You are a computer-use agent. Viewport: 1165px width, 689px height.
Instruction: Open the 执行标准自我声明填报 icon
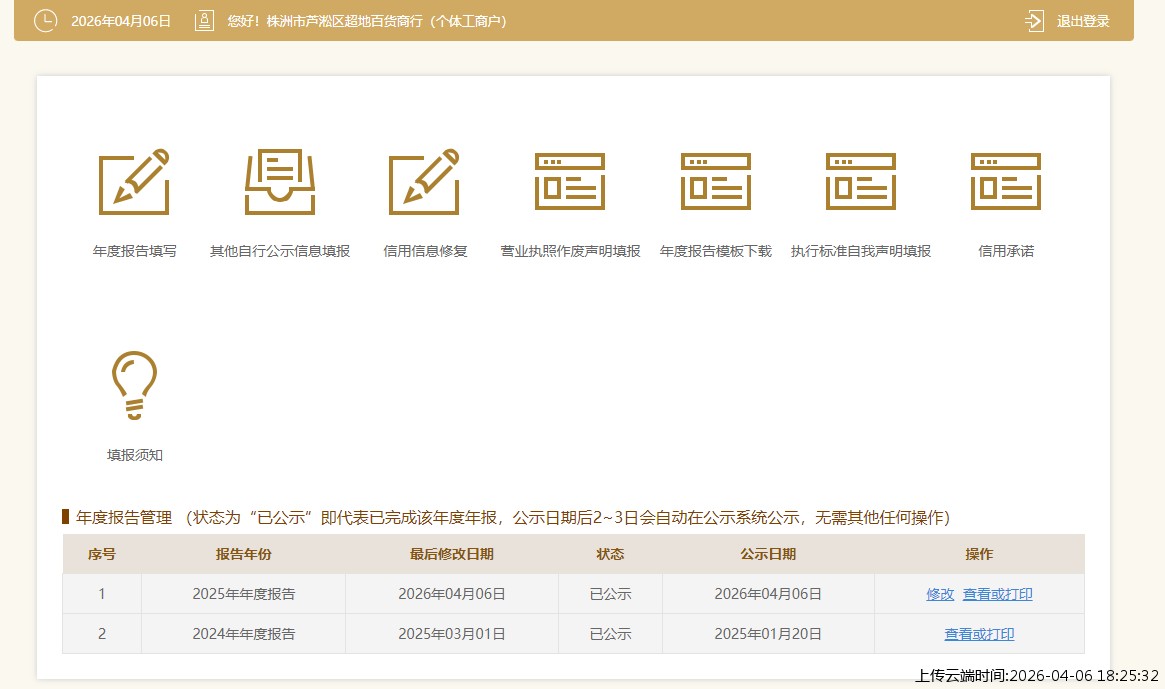[x=861, y=182]
